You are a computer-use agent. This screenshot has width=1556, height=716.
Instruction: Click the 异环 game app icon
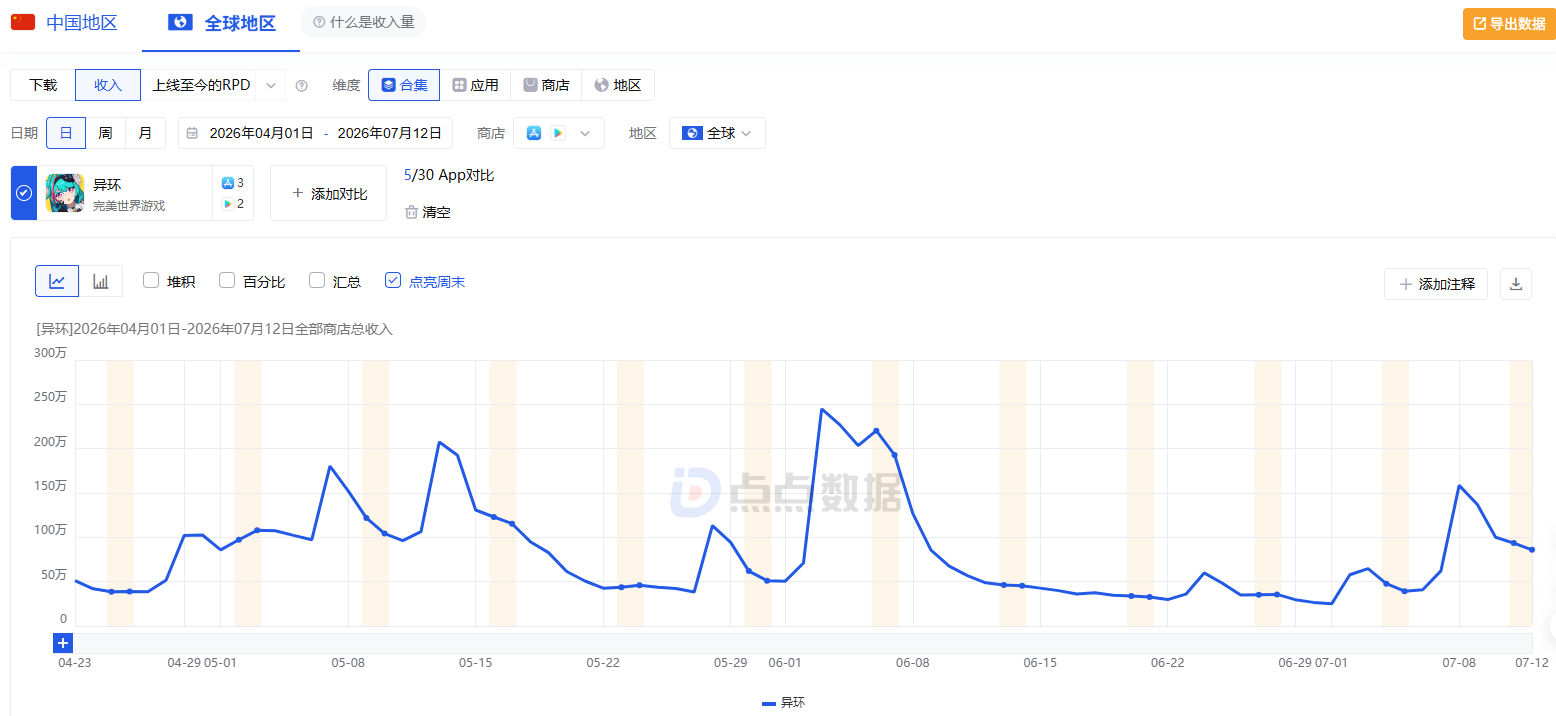click(x=65, y=193)
